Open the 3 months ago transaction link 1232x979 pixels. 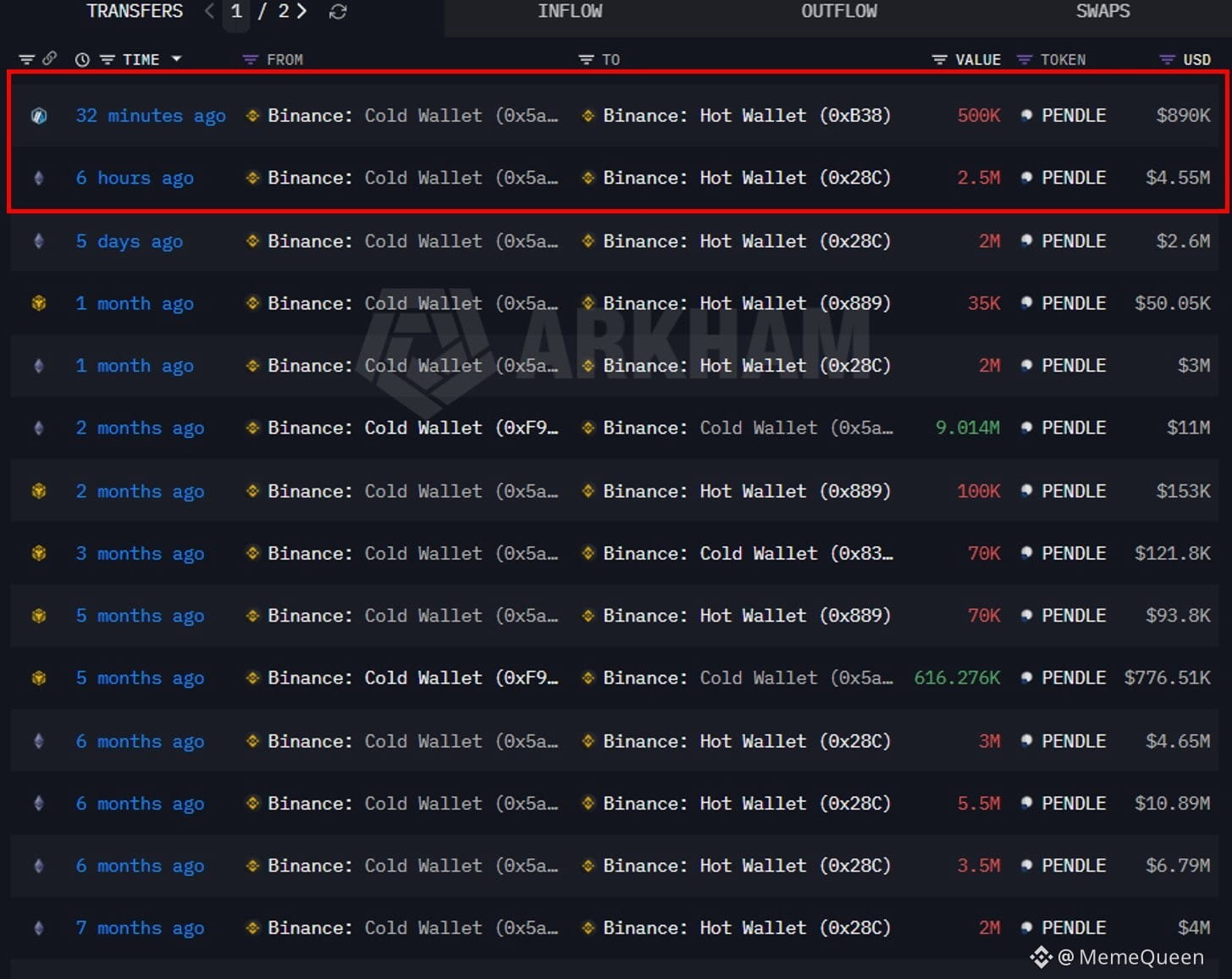(x=140, y=554)
